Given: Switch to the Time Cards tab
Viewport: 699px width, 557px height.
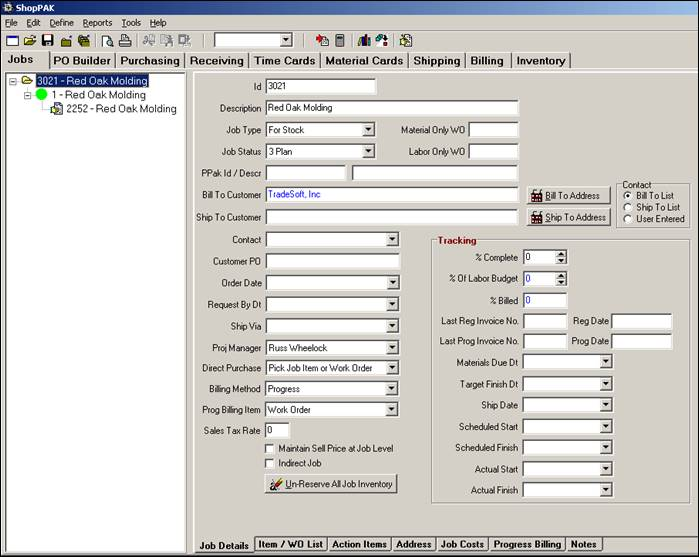Looking at the screenshot, I should click(284, 61).
